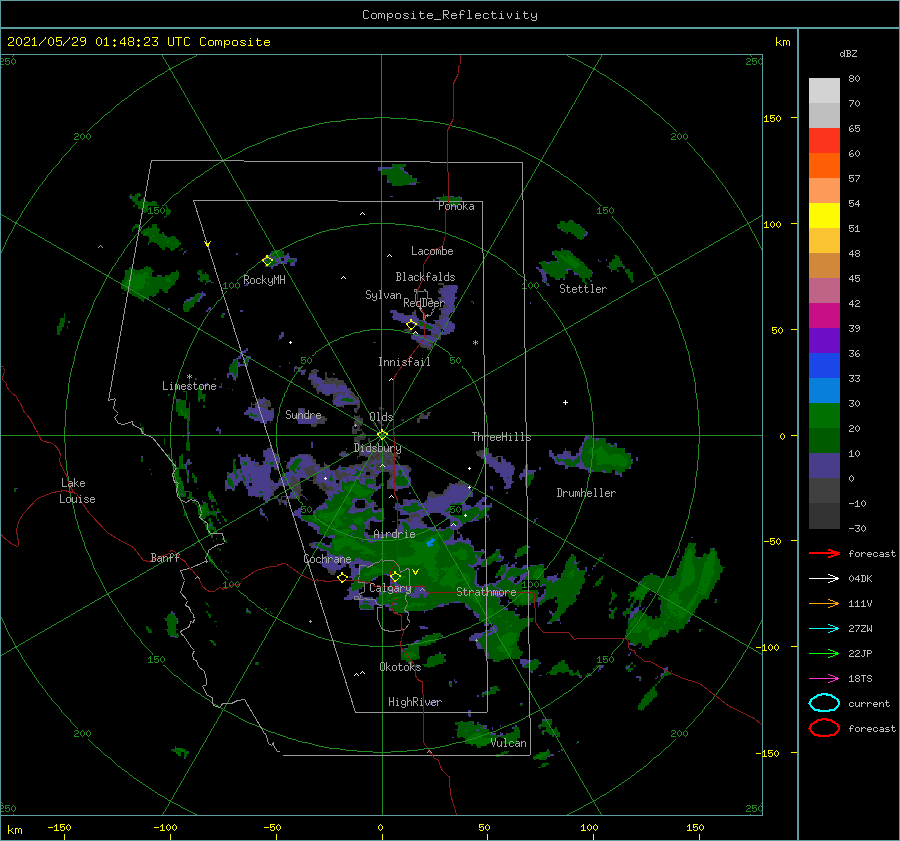Click the Innisfail city label
The image size is (900, 841).
pyautogui.click(x=404, y=362)
